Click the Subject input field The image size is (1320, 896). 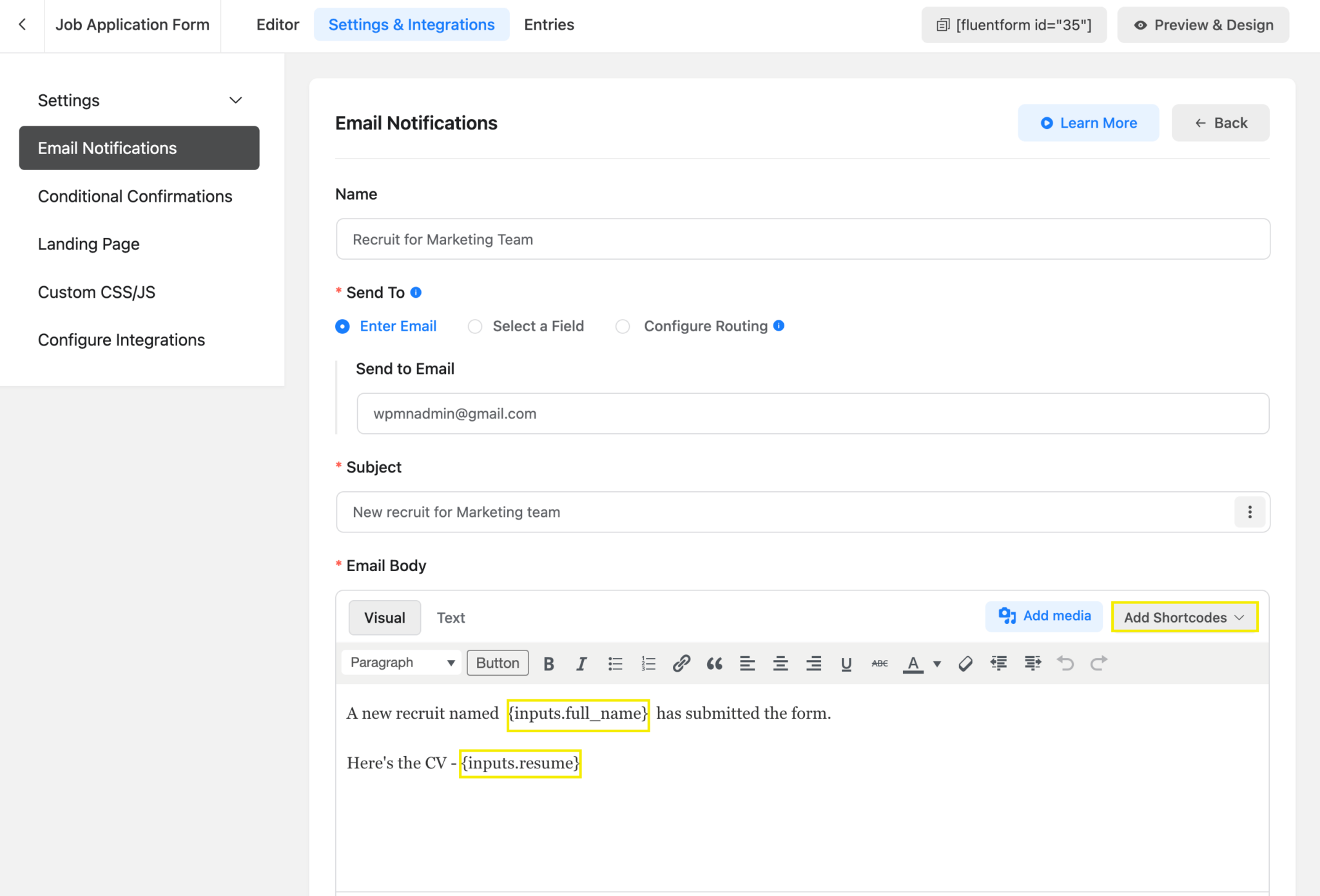click(709, 512)
